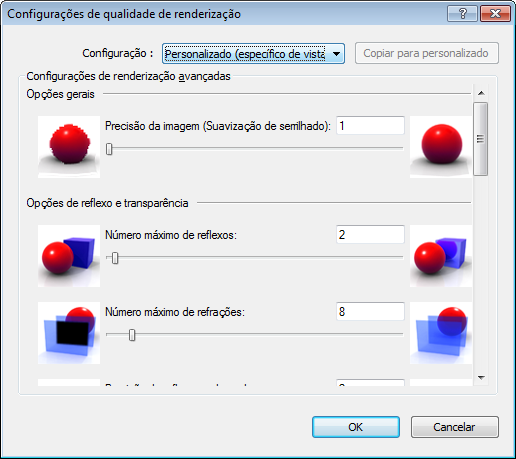Screen dimensions: 516x459
Task: Open the Configuração dropdown list
Action: pos(253,53)
